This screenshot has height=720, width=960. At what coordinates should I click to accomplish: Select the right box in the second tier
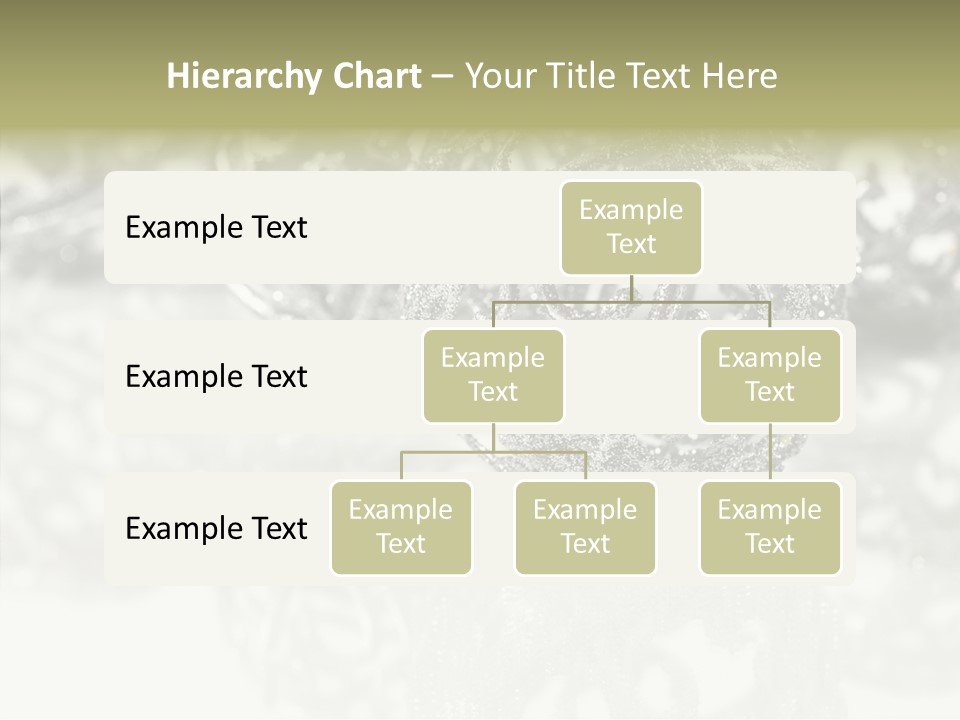770,375
